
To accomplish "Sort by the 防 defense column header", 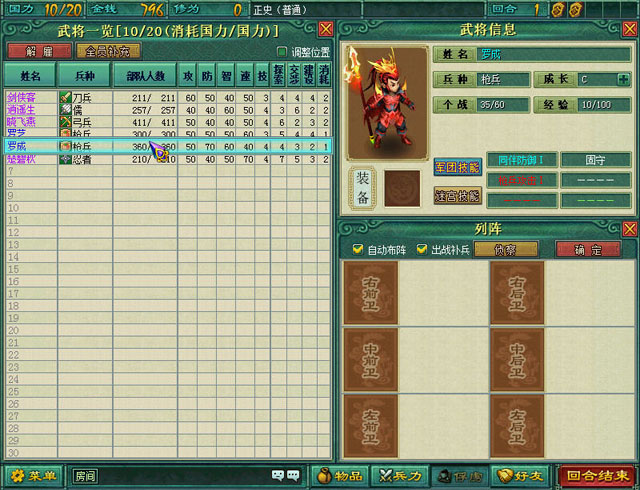I will tap(207, 75).
